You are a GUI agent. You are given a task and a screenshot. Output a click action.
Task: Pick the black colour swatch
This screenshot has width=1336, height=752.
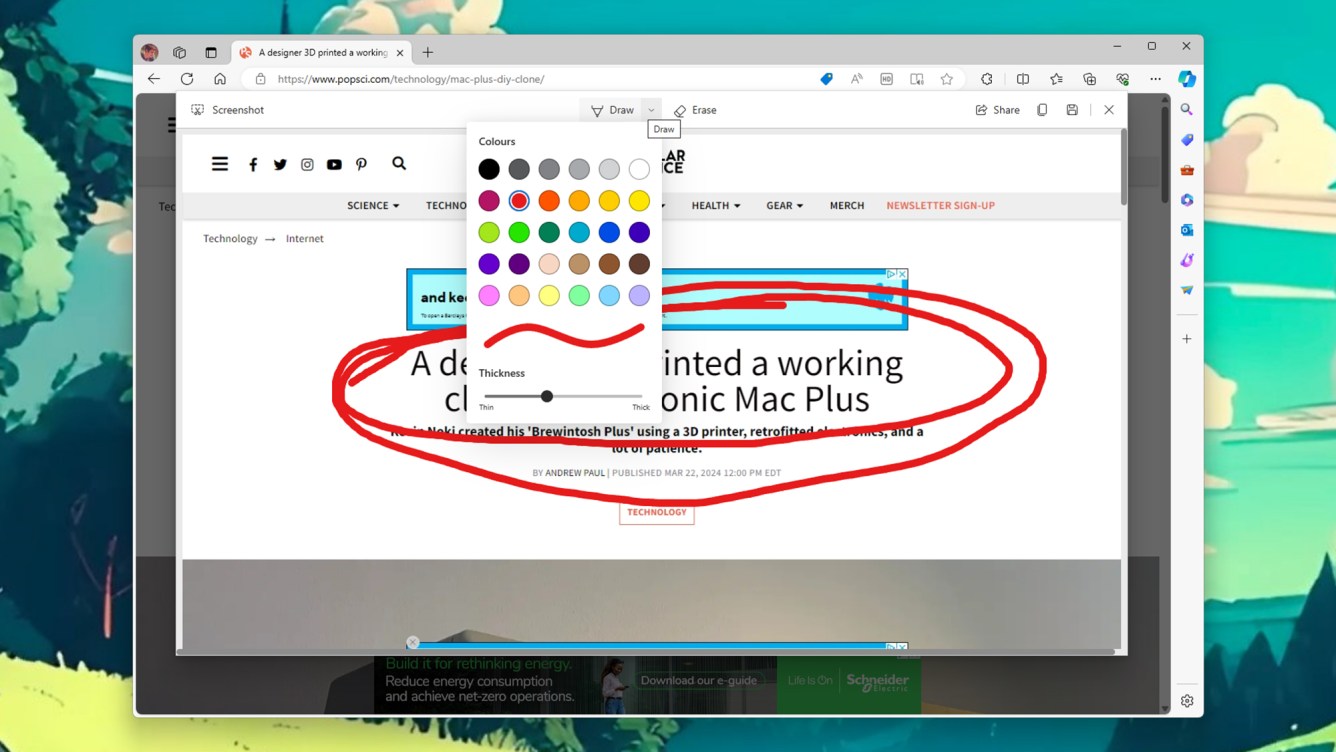click(x=489, y=169)
